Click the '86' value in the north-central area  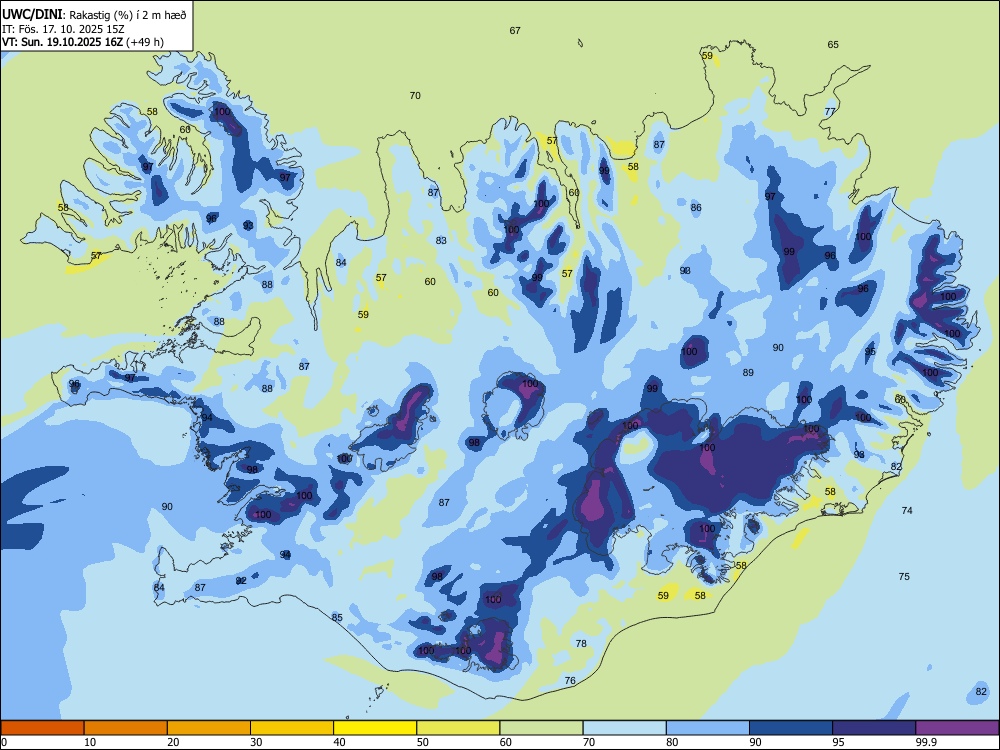(696, 208)
